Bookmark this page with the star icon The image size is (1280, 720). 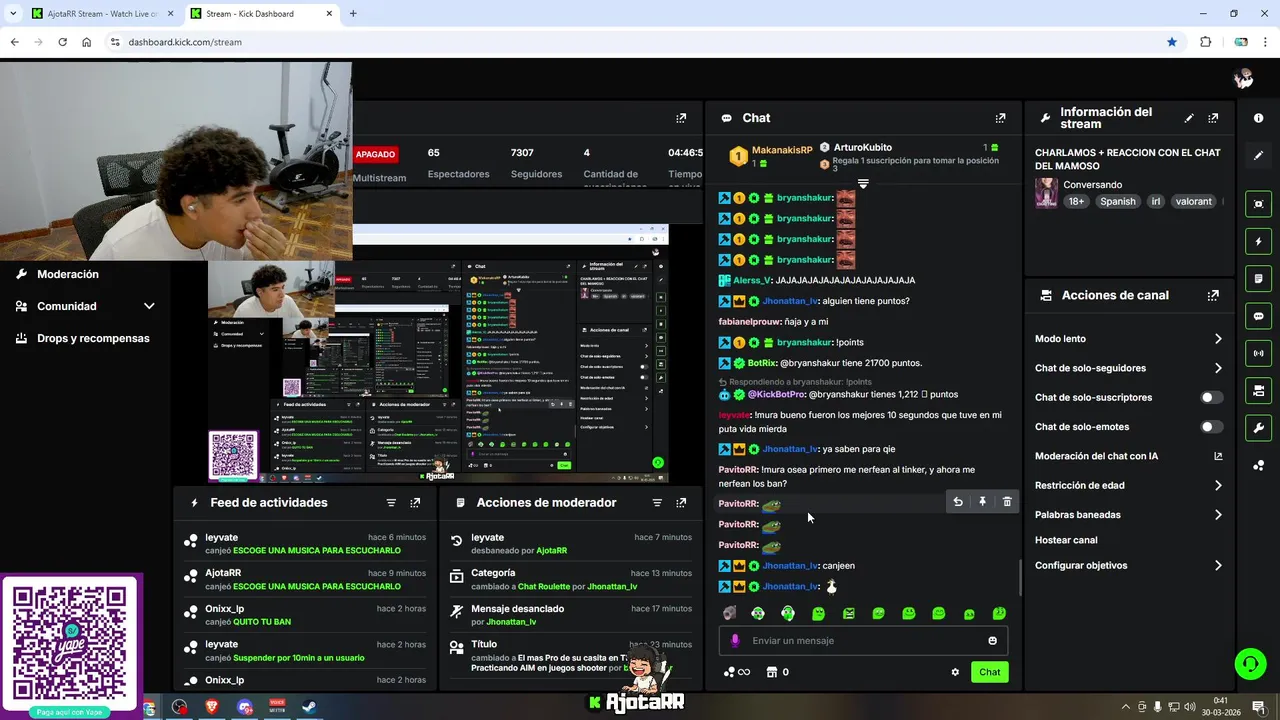pos(1172,42)
